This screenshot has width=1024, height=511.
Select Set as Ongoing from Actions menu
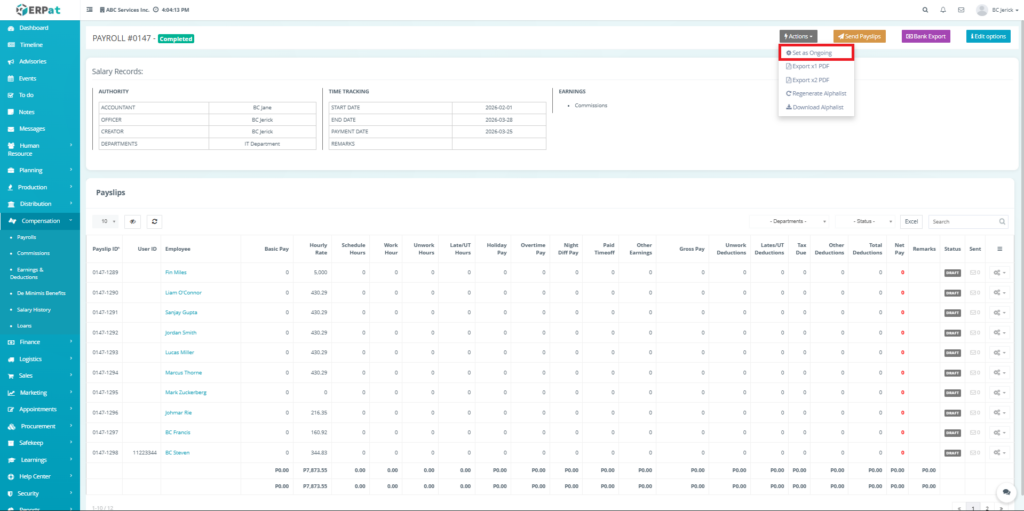[816, 53]
